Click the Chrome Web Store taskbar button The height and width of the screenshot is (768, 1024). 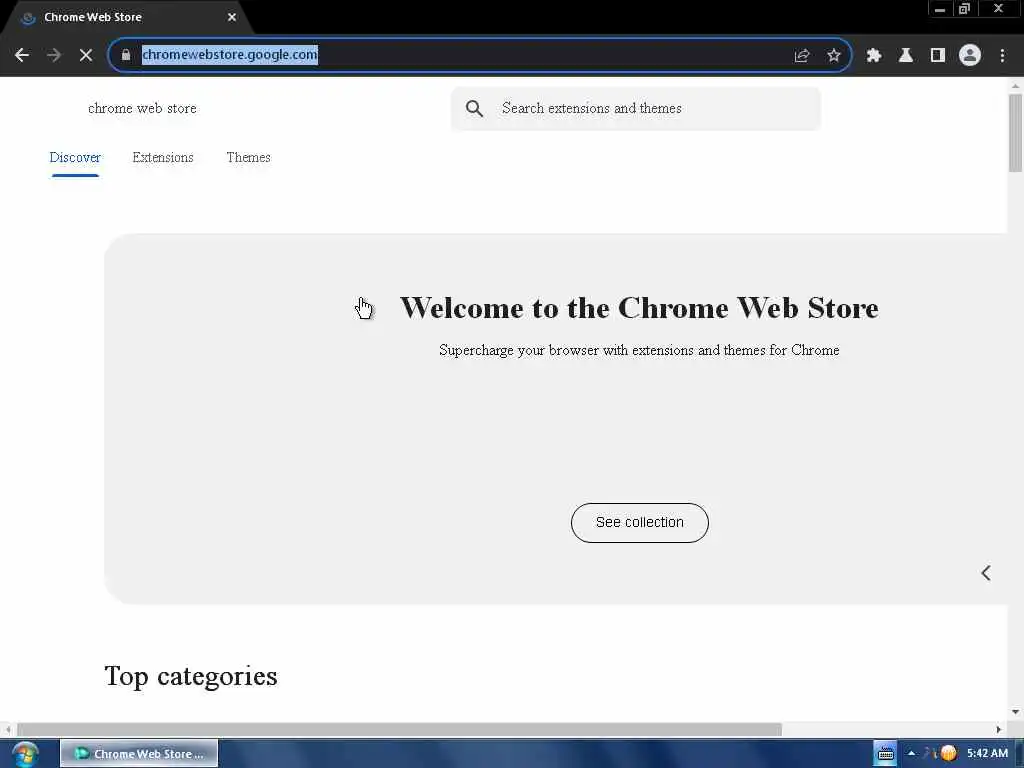139,754
